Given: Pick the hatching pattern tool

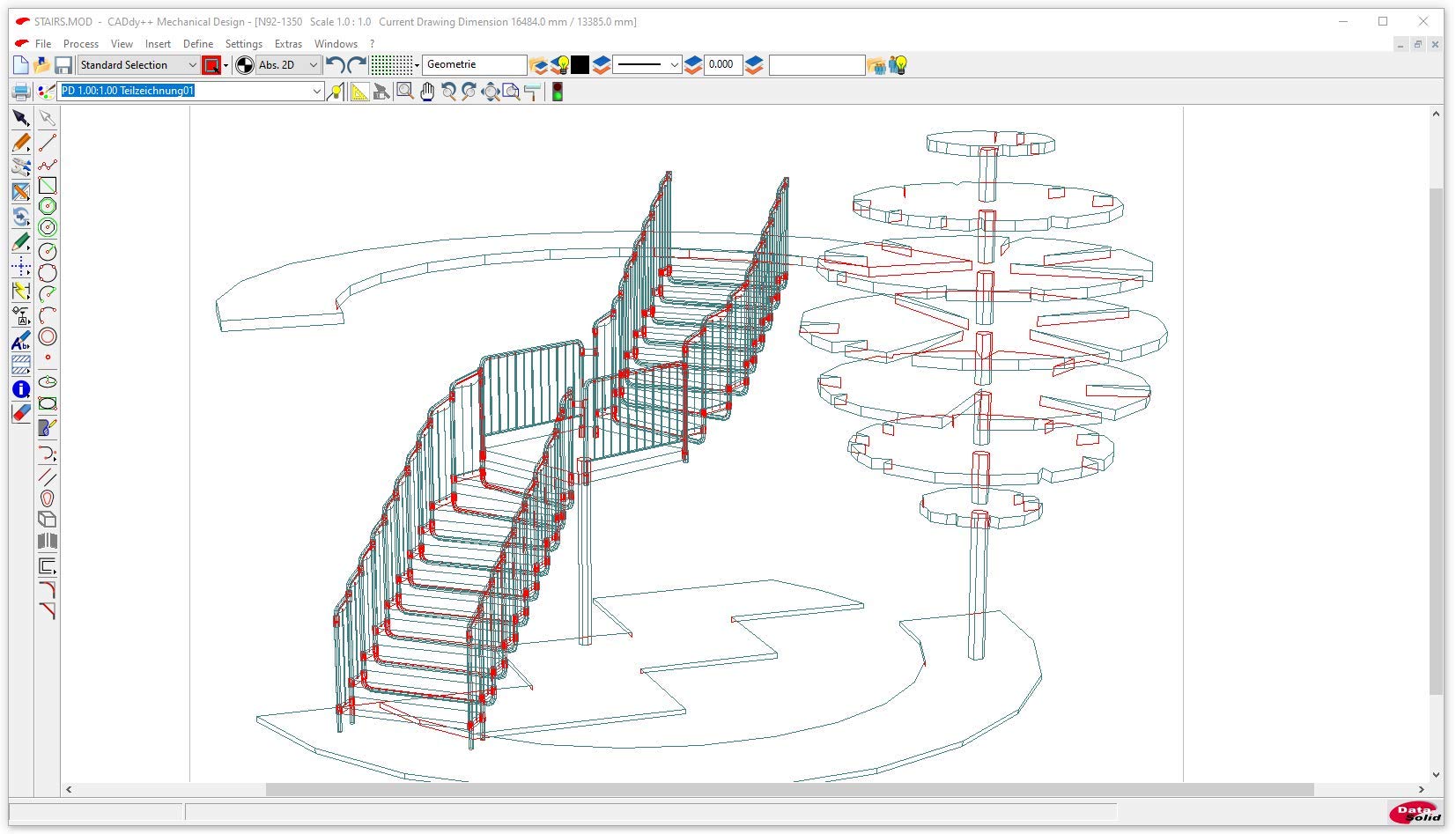Looking at the screenshot, I should tap(21, 365).
